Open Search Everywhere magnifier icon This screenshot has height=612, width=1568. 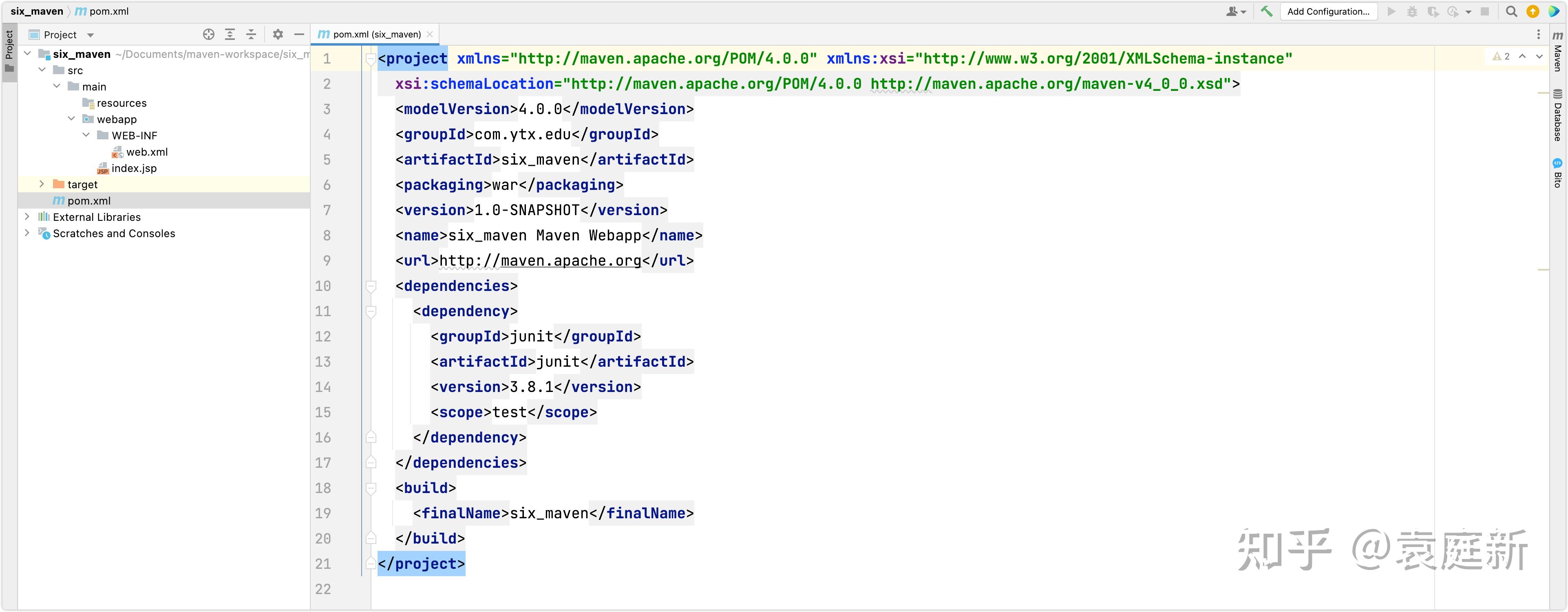pyautogui.click(x=1512, y=11)
